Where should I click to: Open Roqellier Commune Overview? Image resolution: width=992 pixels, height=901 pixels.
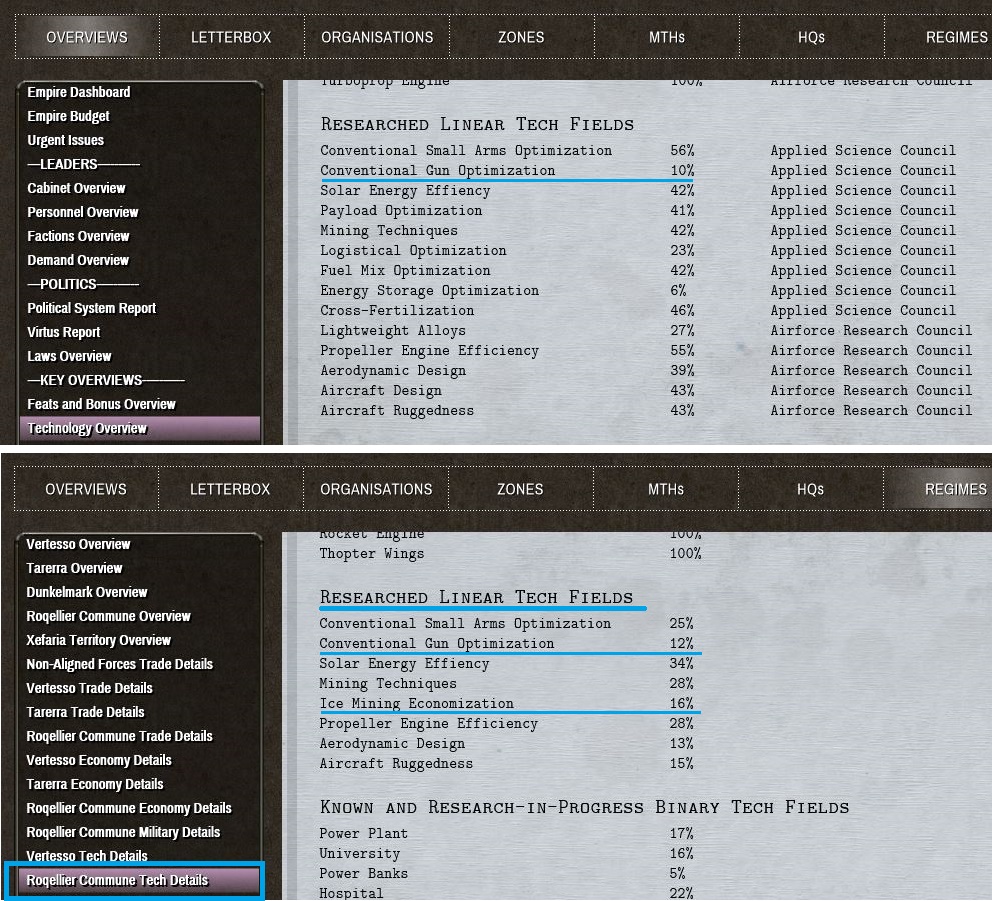(x=108, y=617)
